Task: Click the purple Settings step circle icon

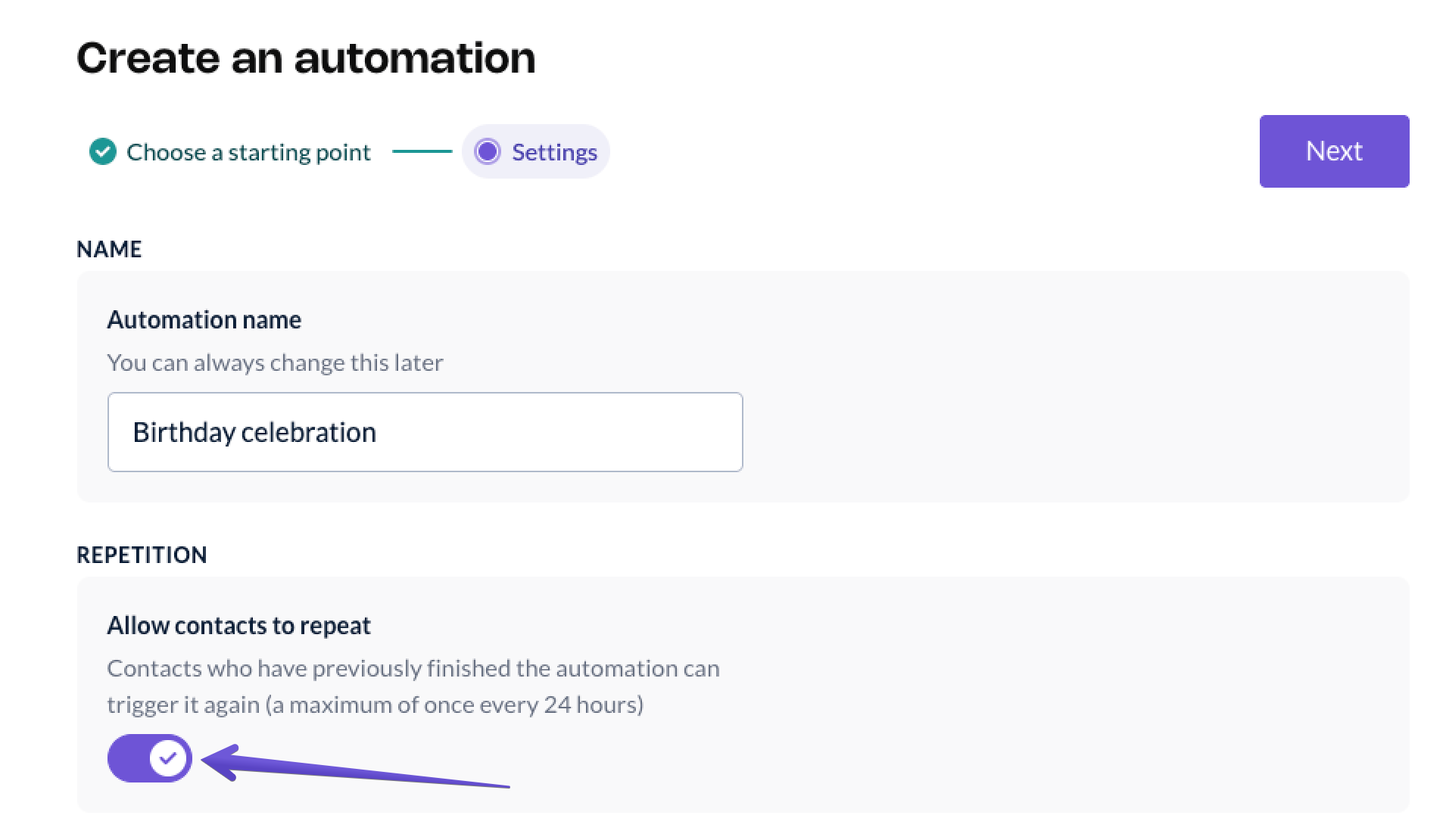Action: pyautogui.click(x=487, y=152)
